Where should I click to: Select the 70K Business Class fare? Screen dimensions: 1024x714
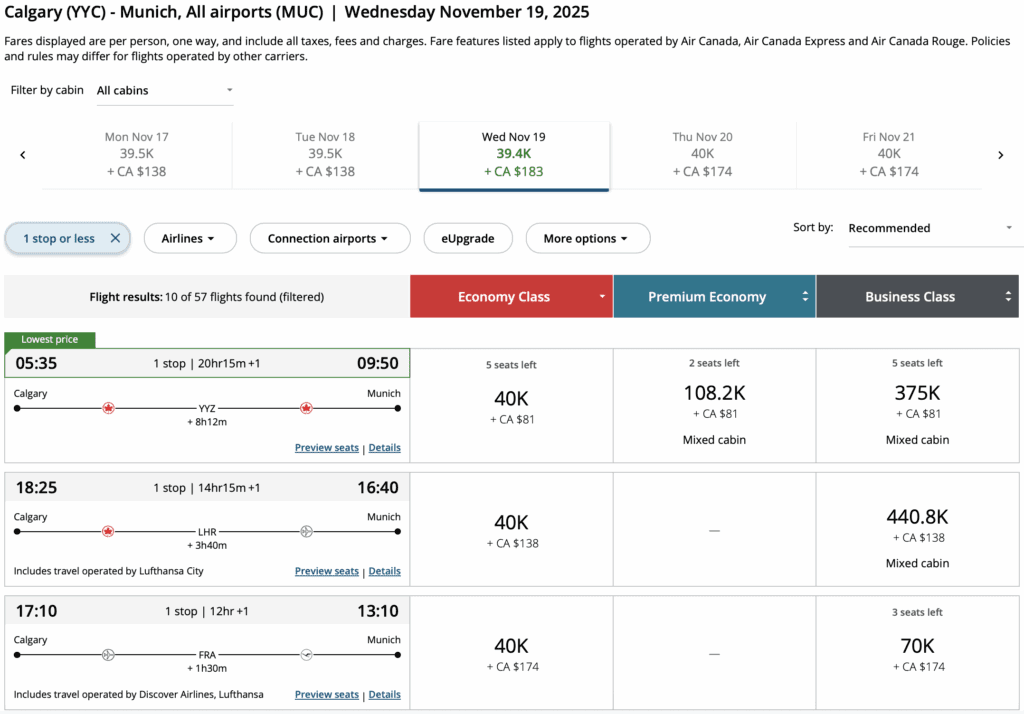click(917, 646)
